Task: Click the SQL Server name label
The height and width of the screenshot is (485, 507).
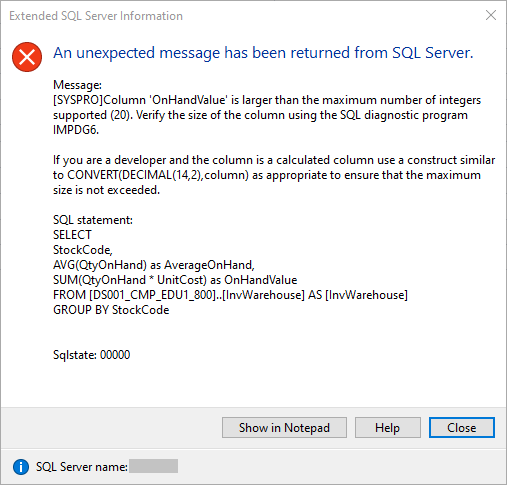Action: click(82, 467)
